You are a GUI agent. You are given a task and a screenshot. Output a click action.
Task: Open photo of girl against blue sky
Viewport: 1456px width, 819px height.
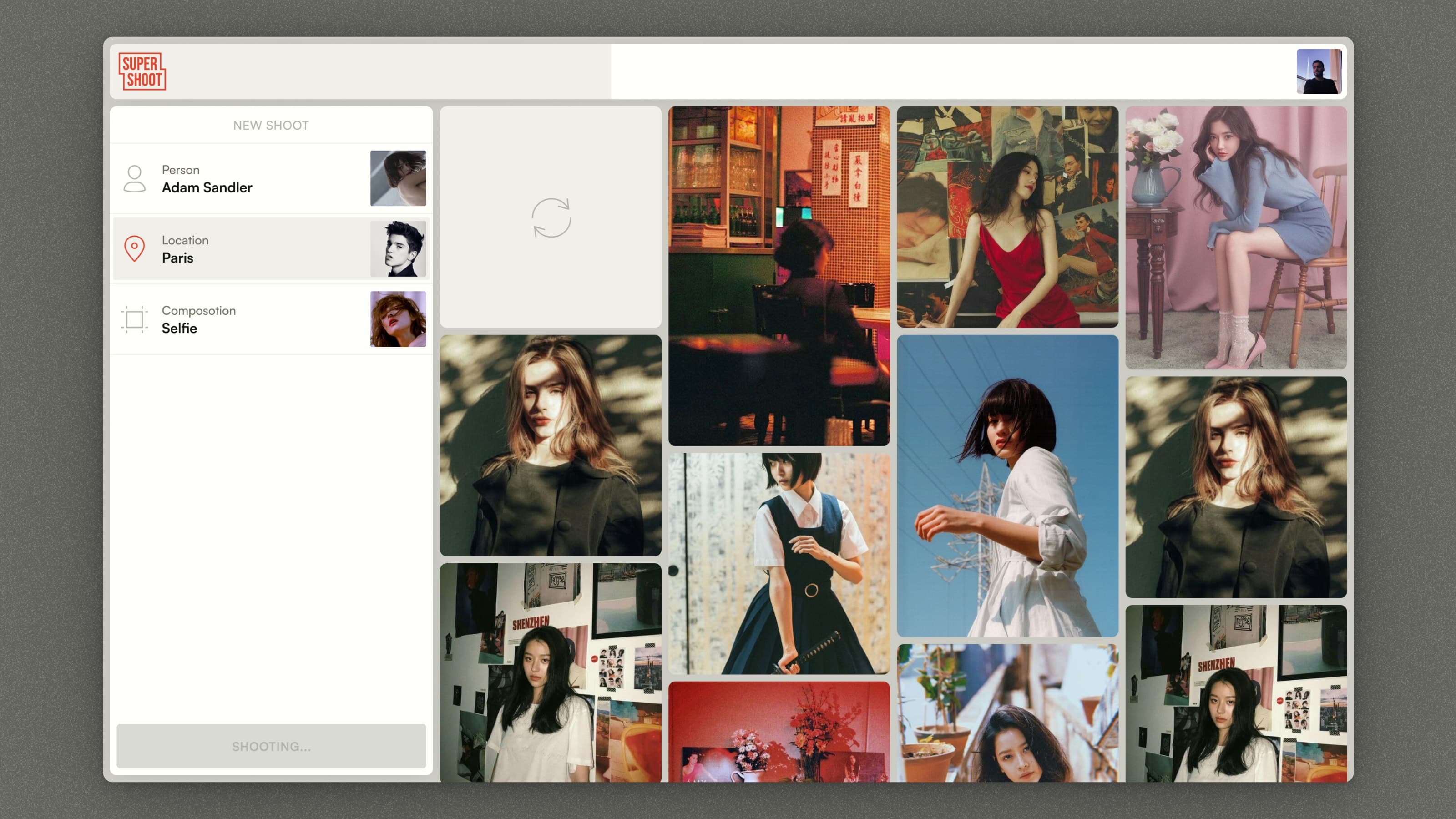1007,486
